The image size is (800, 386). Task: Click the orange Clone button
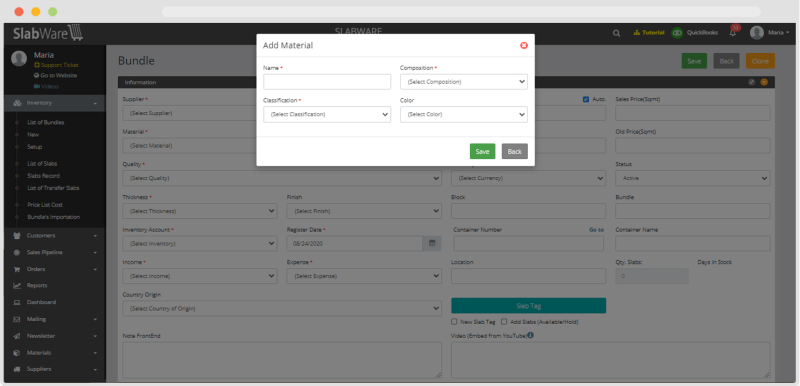(x=760, y=61)
